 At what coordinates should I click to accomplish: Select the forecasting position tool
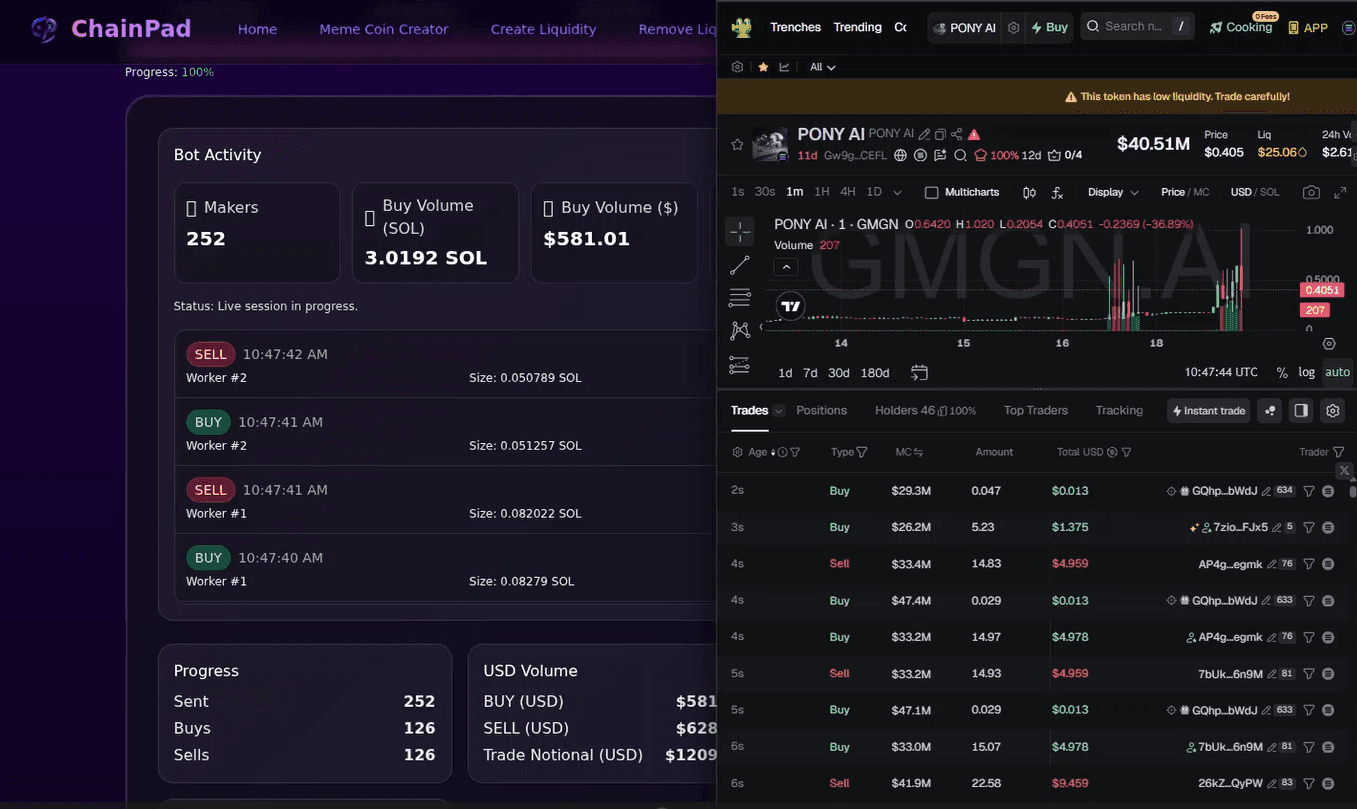740,365
